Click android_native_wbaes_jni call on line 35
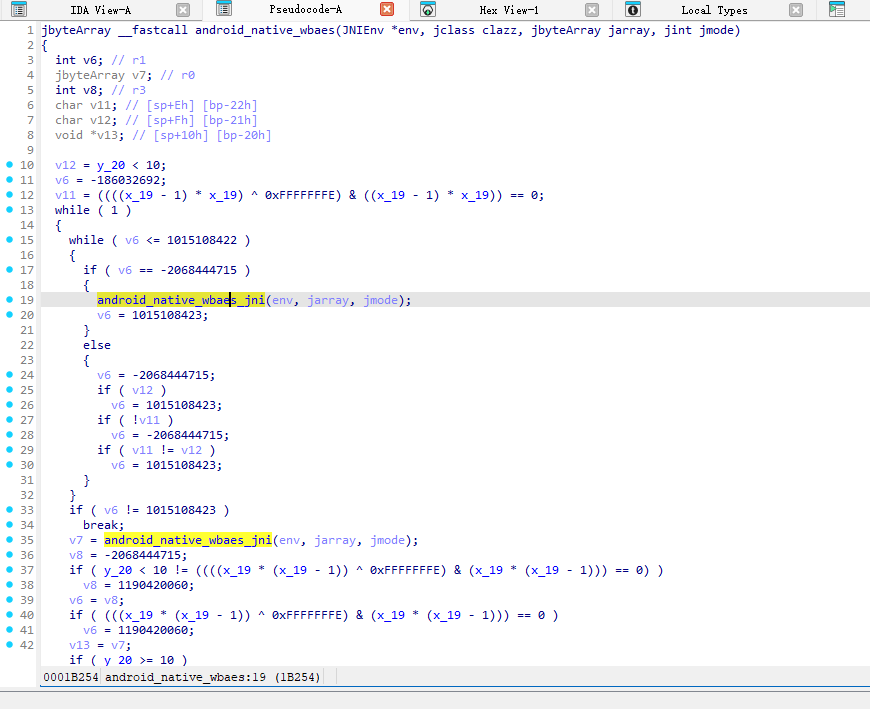 click(x=188, y=540)
